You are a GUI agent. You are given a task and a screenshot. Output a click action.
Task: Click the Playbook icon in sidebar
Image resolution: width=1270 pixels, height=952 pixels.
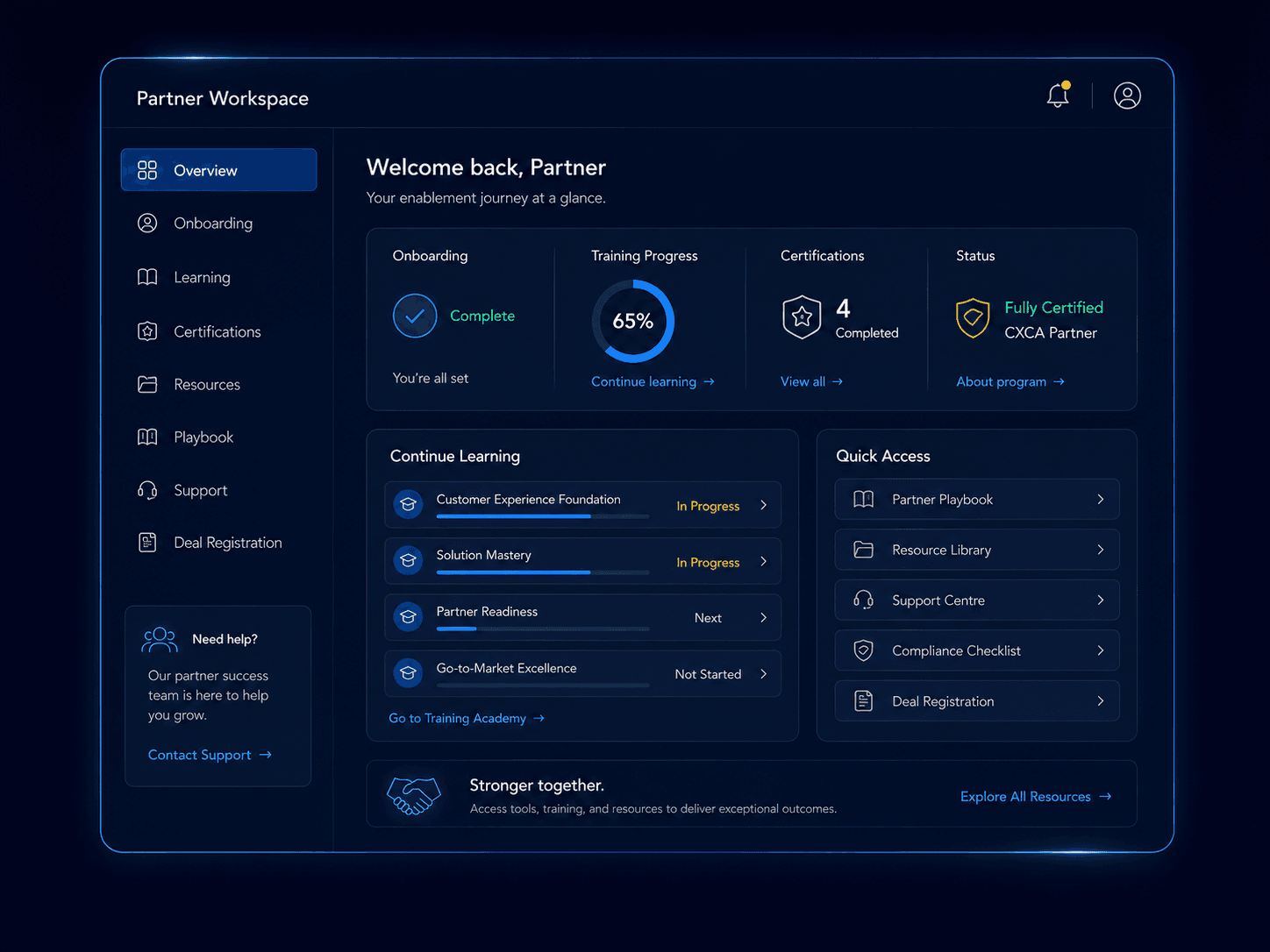147,437
